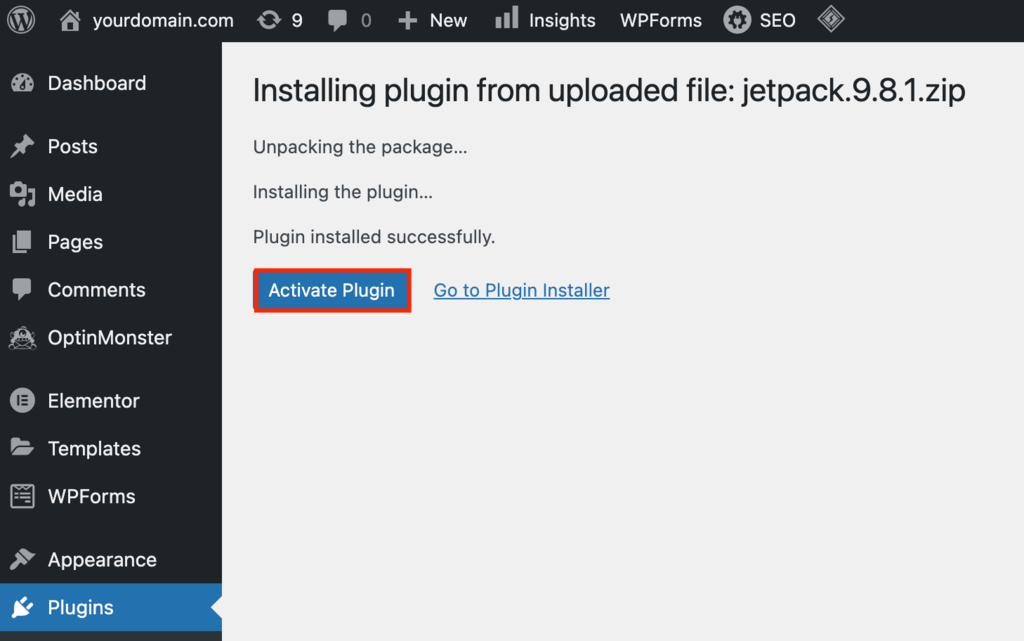Open the Templates section
Screen dimensions: 1024x641
tap(94, 448)
